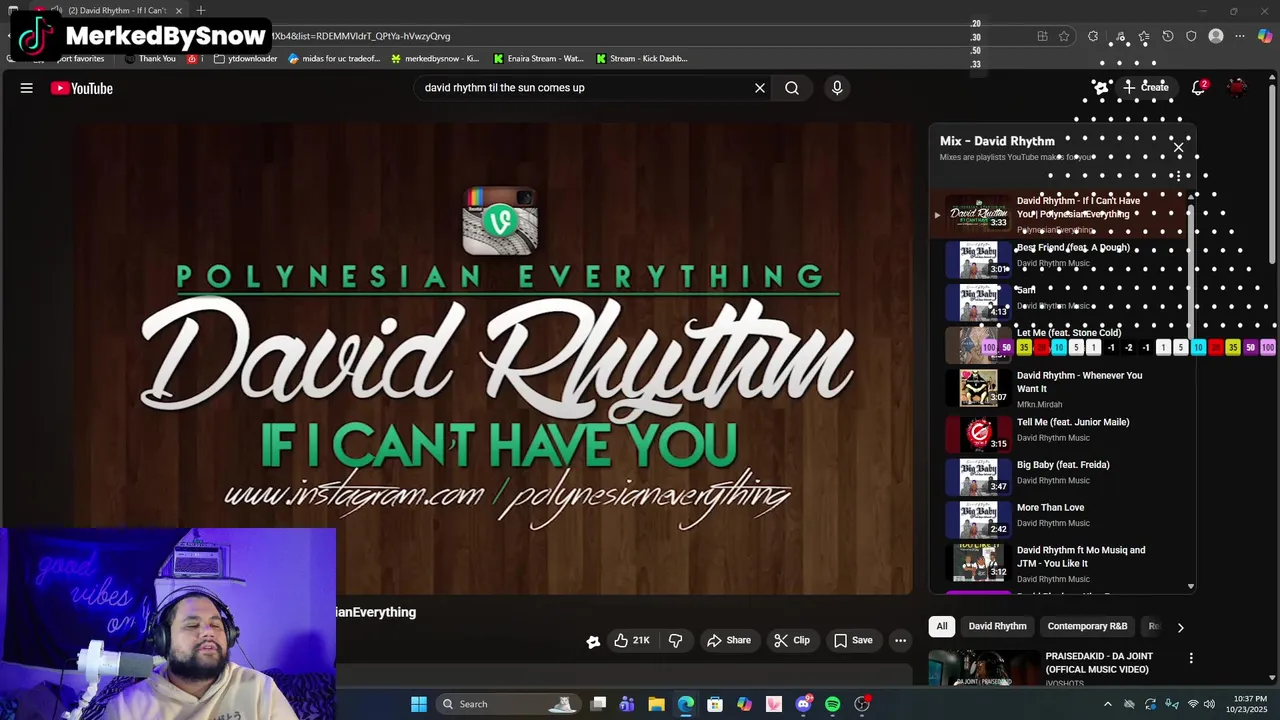Open the Big Baby (feat. Freida) thumbnail

click(x=979, y=476)
